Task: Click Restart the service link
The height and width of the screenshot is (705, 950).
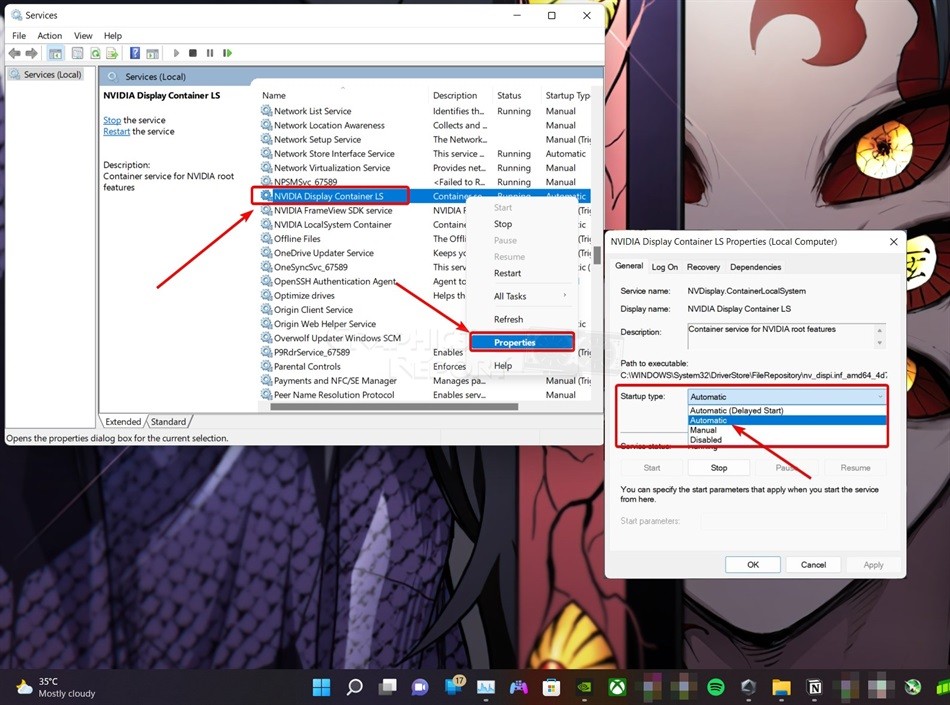Action: tap(116, 131)
